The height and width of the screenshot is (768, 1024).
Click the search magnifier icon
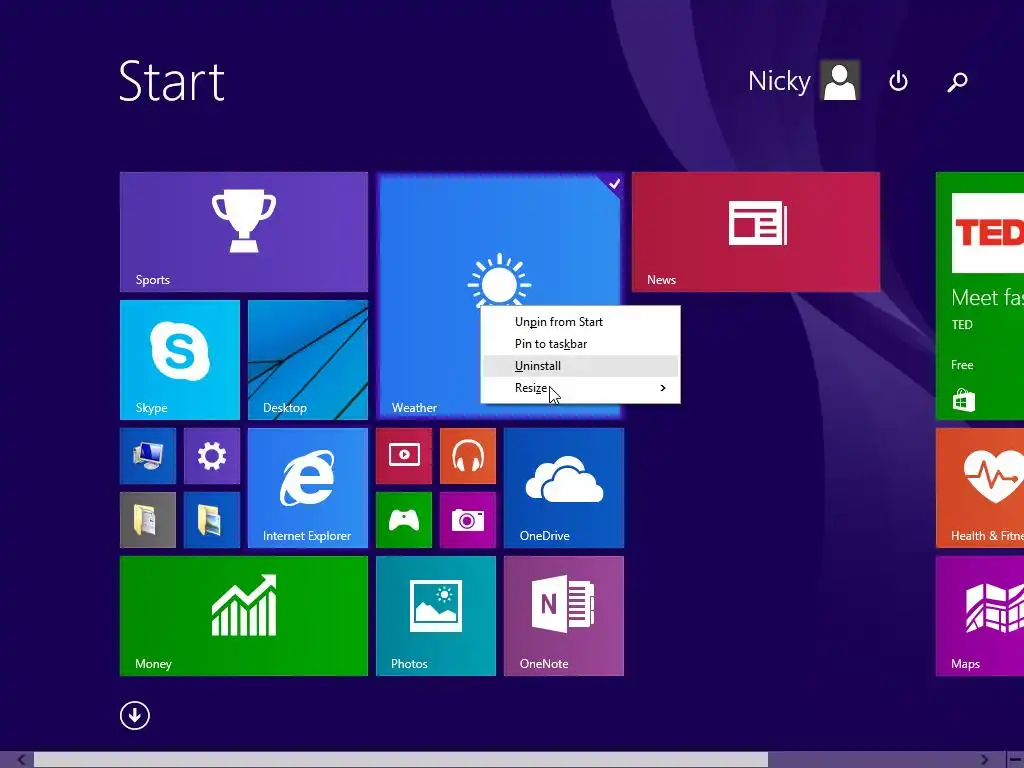[x=957, y=82]
